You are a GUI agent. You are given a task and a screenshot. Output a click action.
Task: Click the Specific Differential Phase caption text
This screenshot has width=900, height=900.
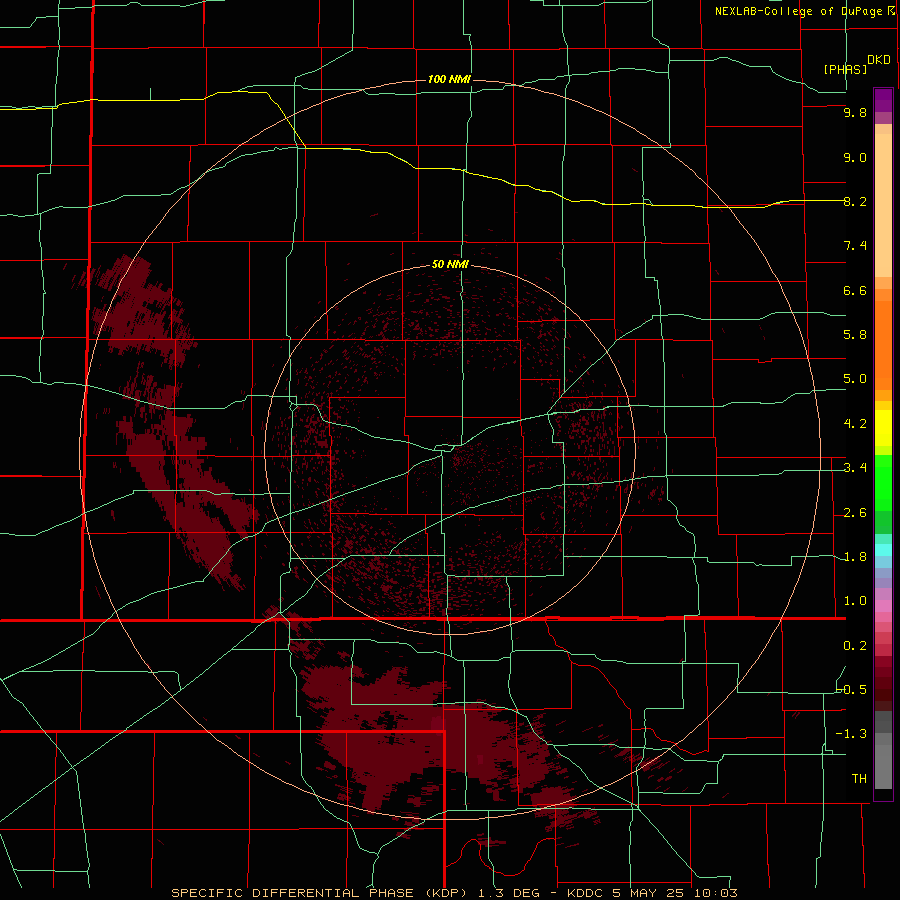pos(454,893)
